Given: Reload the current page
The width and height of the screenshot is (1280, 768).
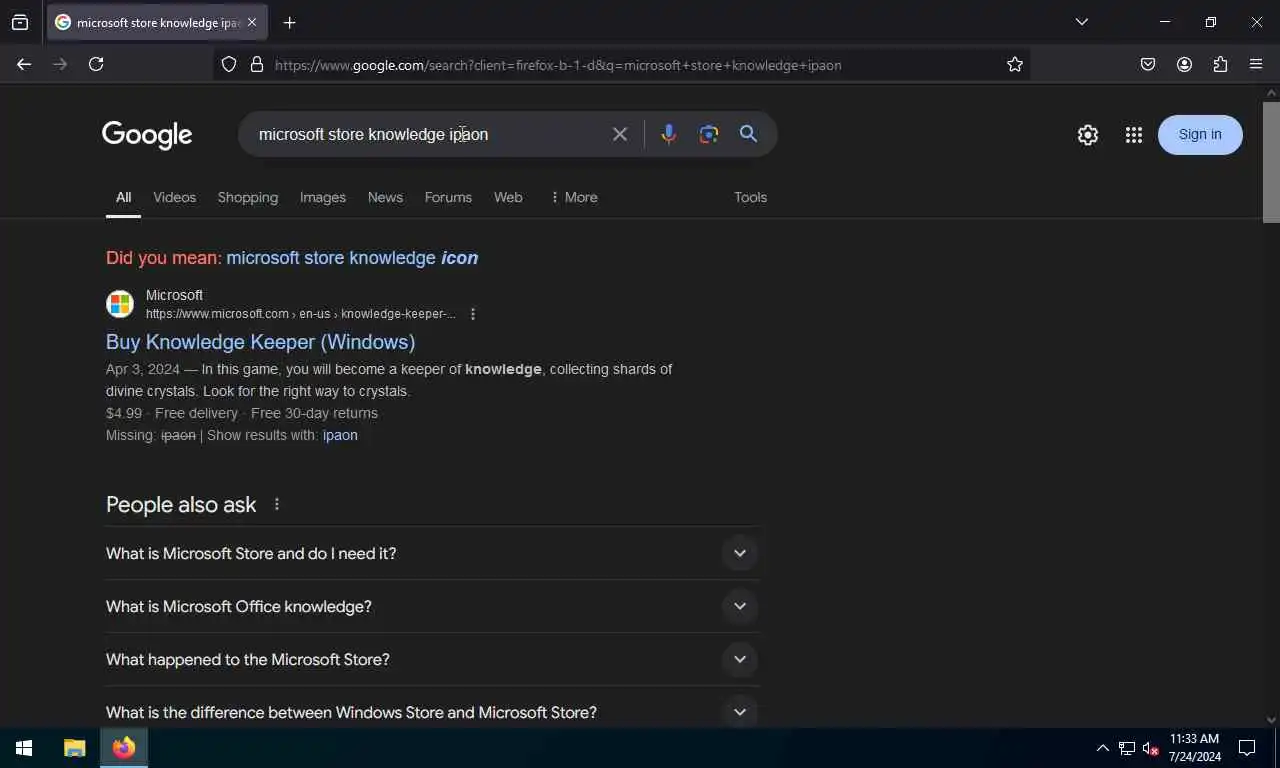Looking at the screenshot, I should (x=96, y=64).
